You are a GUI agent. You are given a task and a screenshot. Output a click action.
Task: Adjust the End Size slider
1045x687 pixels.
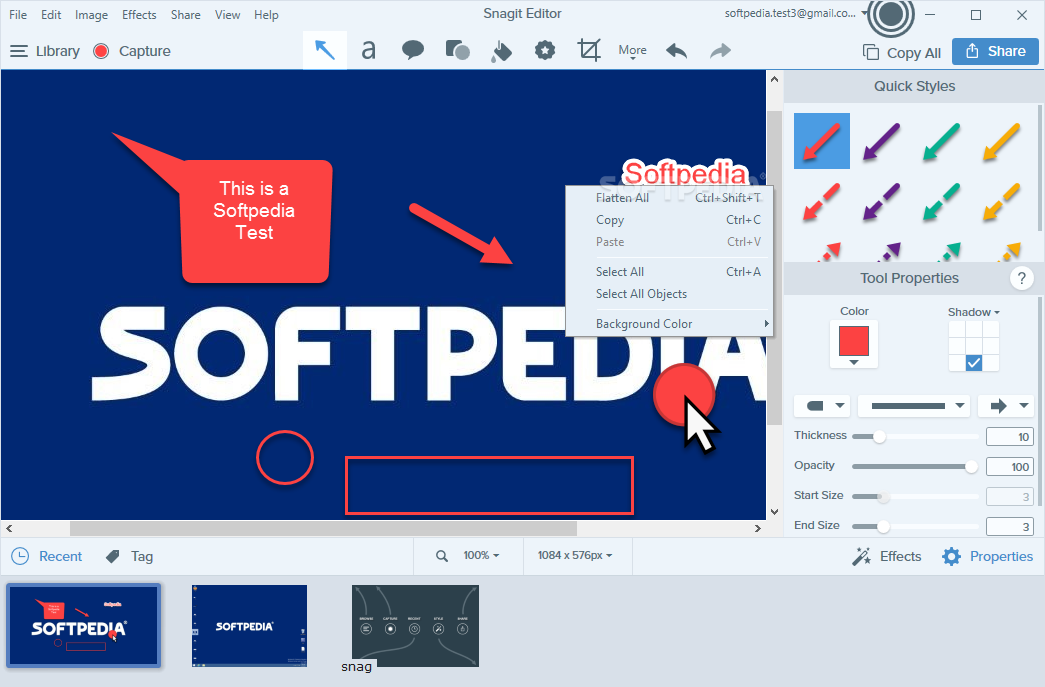[883, 526]
